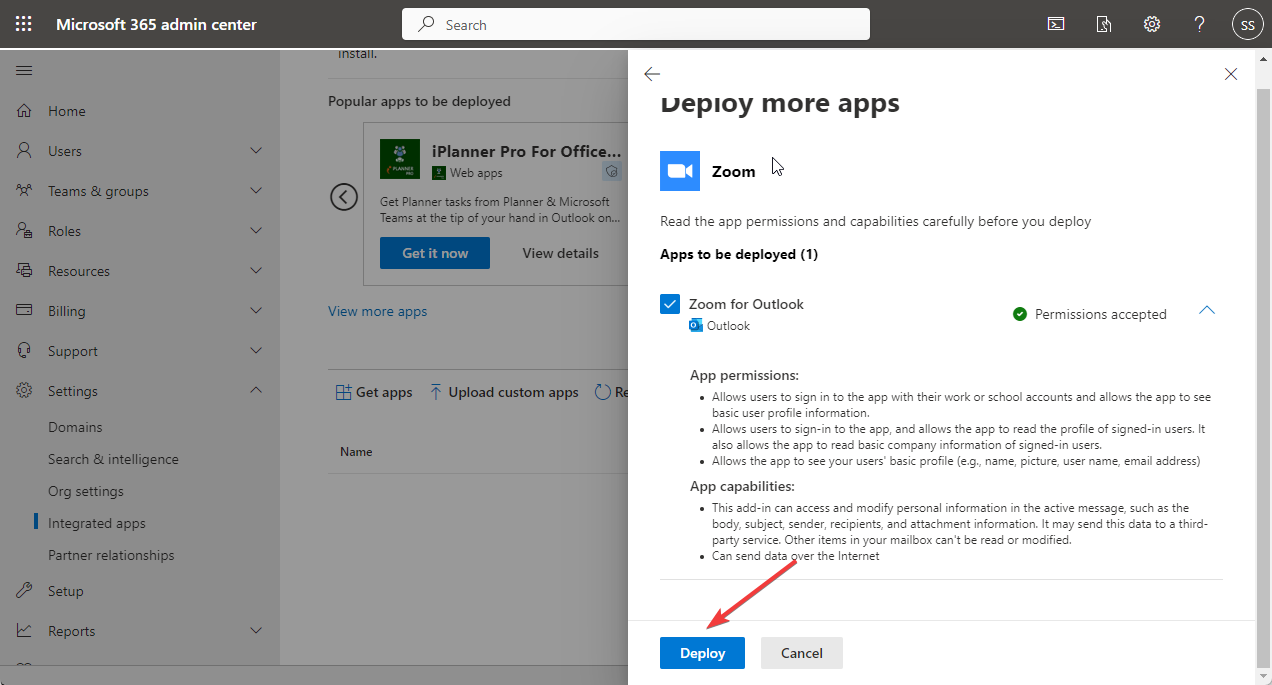This screenshot has height=685, width=1272.
Task: Click the Resources icon in sidebar
Action: coord(25,271)
